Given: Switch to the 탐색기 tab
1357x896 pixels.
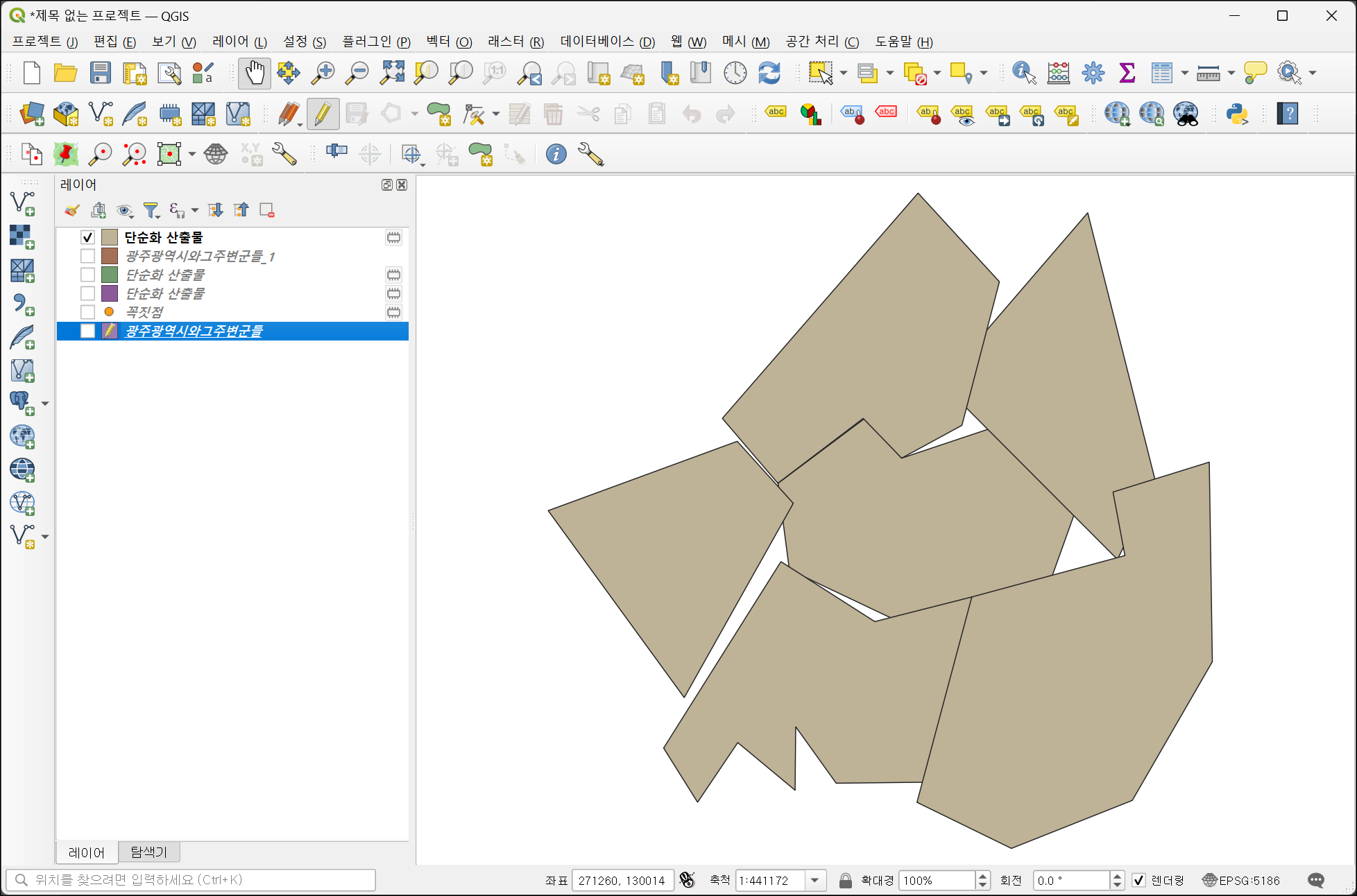Looking at the screenshot, I should (x=148, y=852).
